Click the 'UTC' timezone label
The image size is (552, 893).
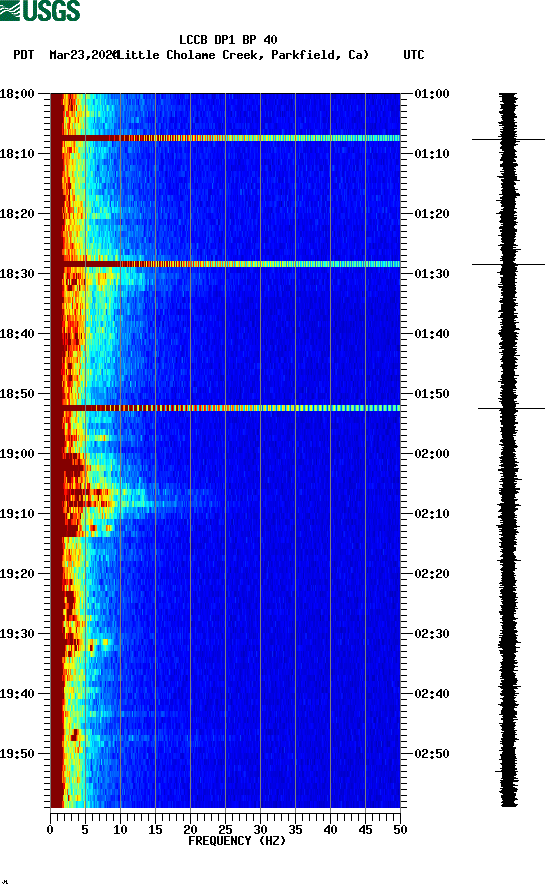(414, 55)
